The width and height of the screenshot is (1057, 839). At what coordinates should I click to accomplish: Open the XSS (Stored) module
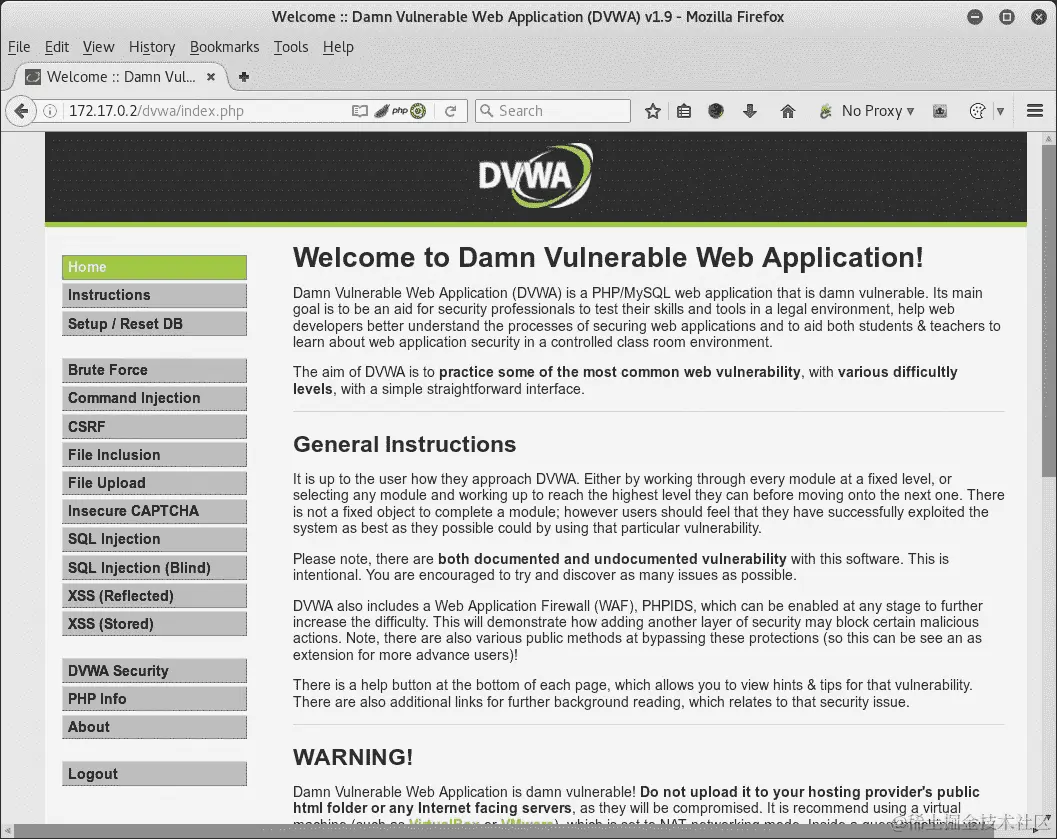[154, 624]
